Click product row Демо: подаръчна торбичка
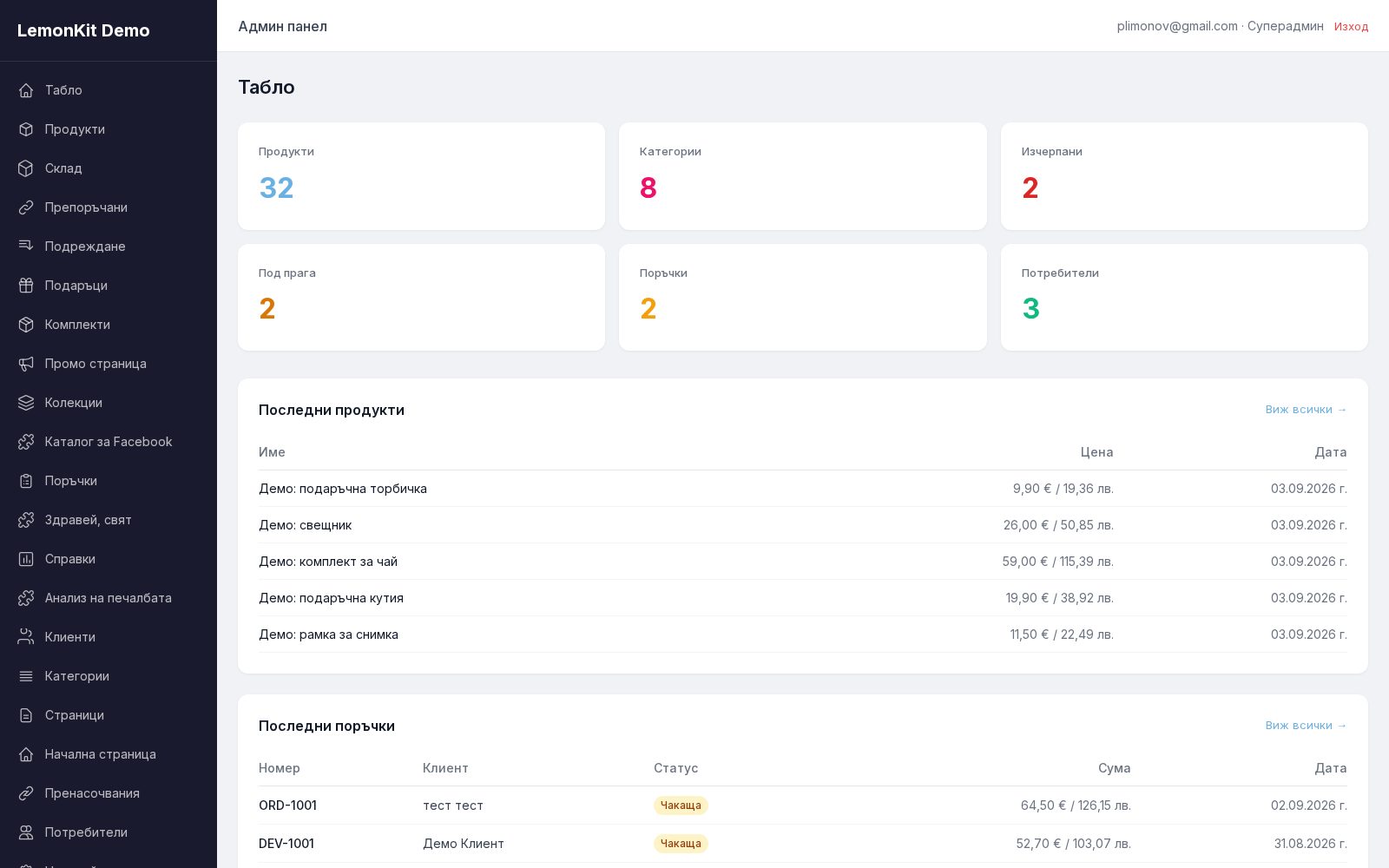Screen dimensions: 1389x868 tap(803, 489)
